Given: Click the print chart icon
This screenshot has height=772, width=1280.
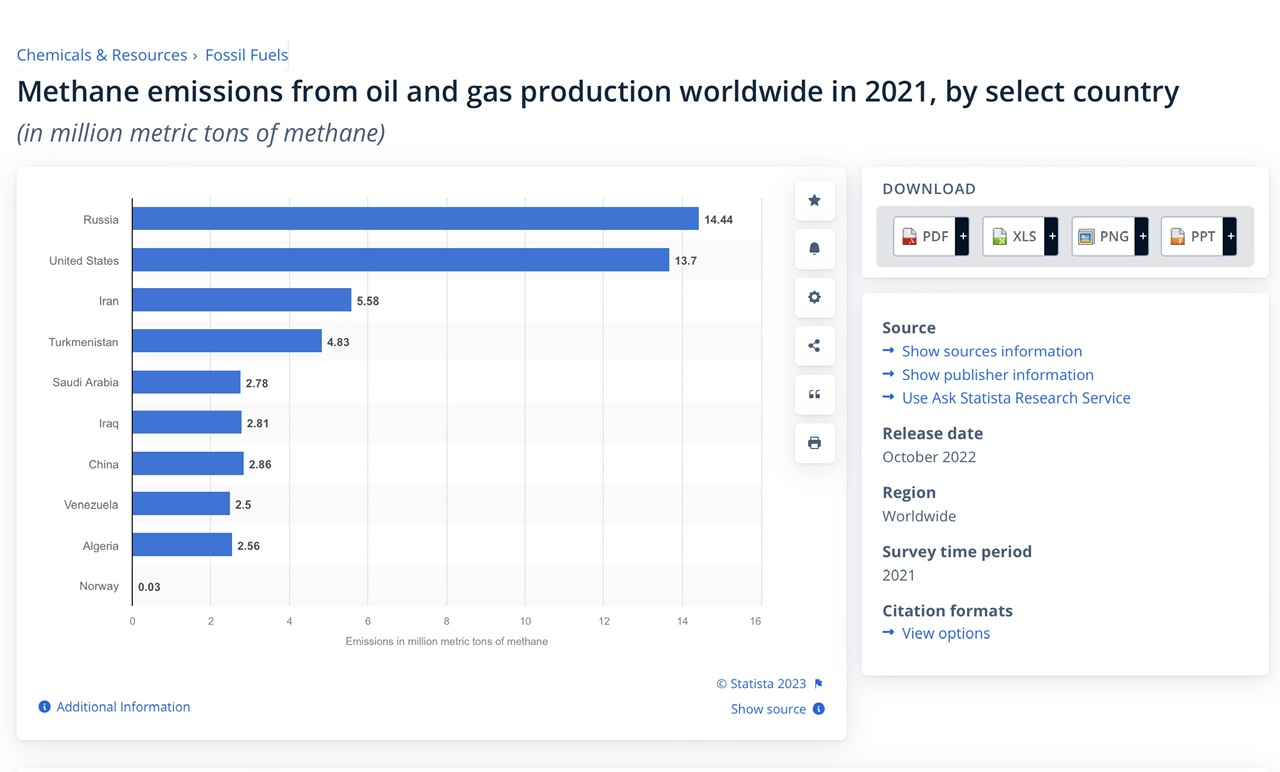Looking at the screenshot, I should 814,443.
